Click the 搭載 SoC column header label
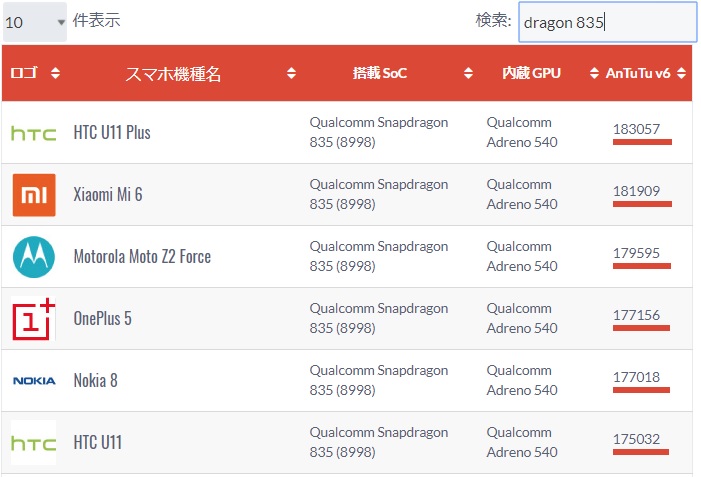 coord(380,73)
